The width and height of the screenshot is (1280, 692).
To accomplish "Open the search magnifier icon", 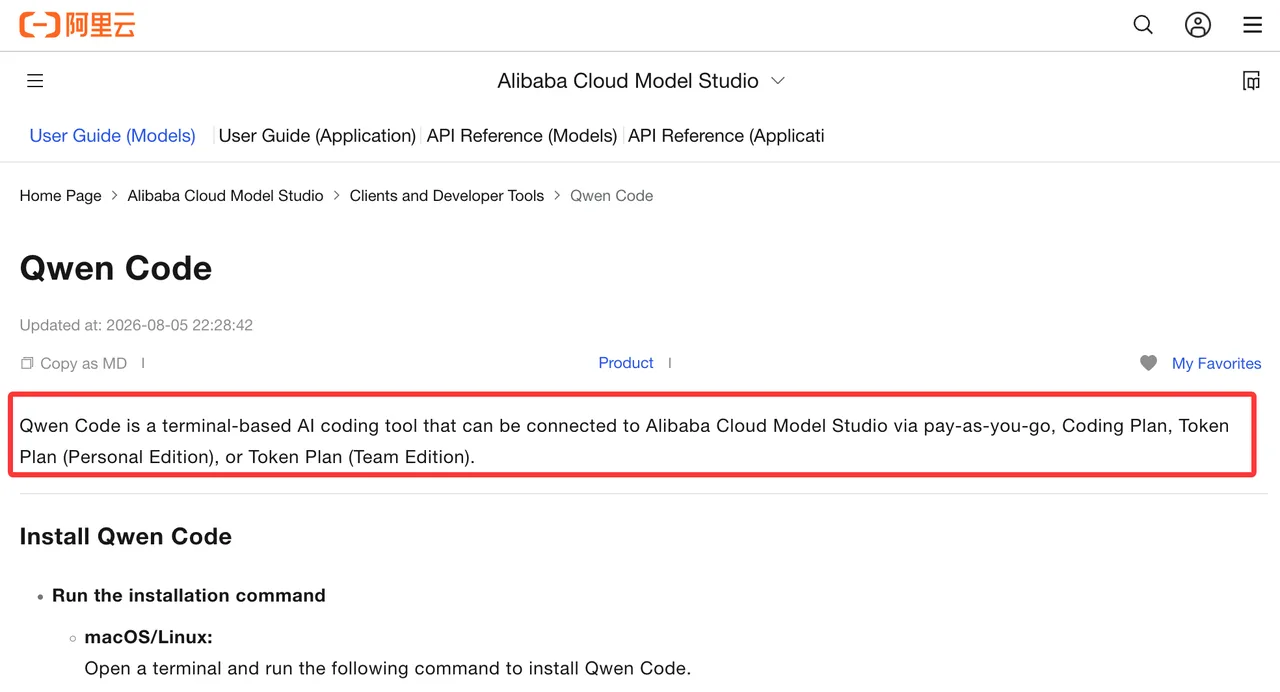I will [x=1143, y=25].
